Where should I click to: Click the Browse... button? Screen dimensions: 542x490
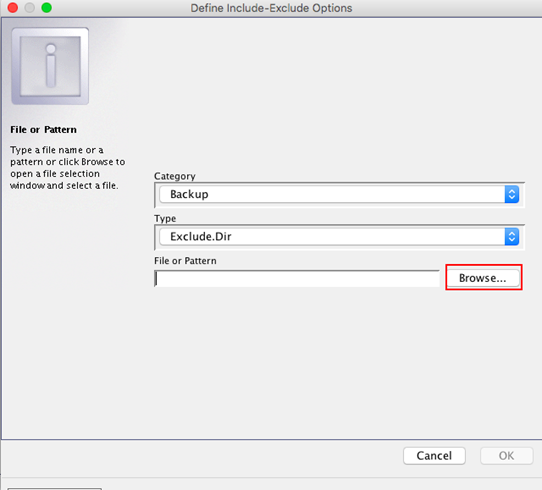[483, 278]
